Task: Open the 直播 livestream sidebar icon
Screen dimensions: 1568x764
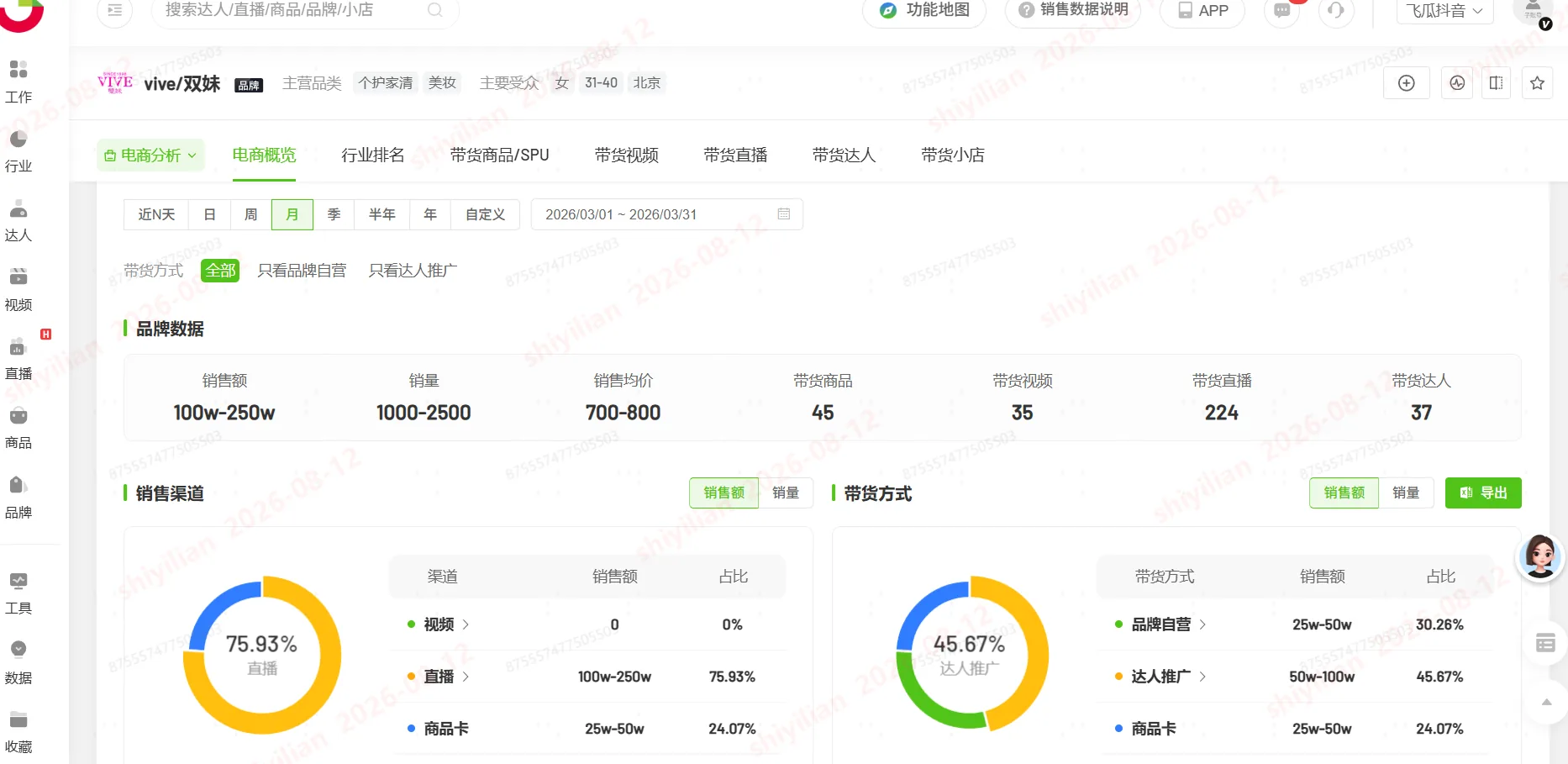Action: (18, 359)
